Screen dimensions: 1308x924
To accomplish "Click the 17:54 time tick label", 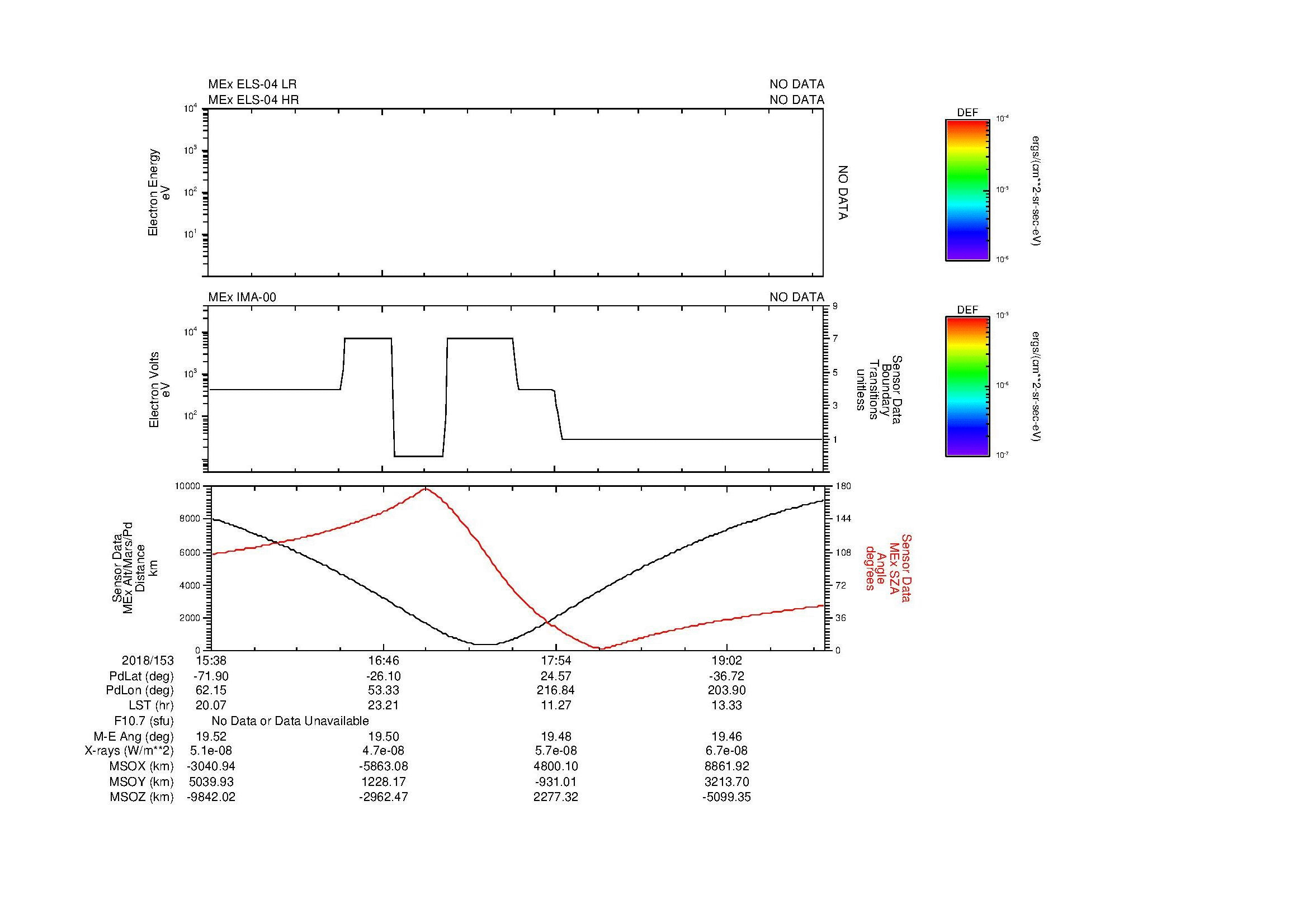I will click(x=556, y=660).
